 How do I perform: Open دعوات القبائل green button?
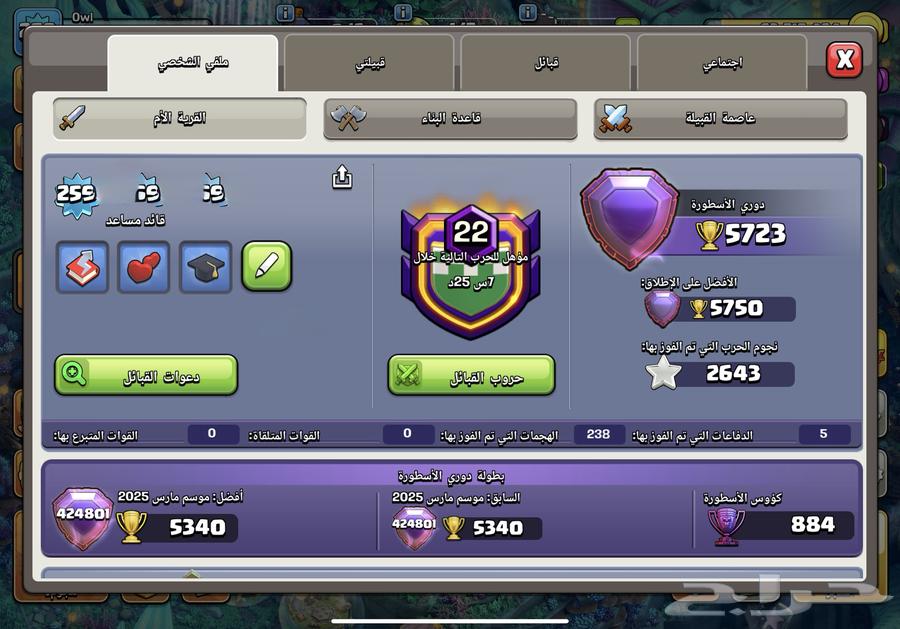(146, 375)
